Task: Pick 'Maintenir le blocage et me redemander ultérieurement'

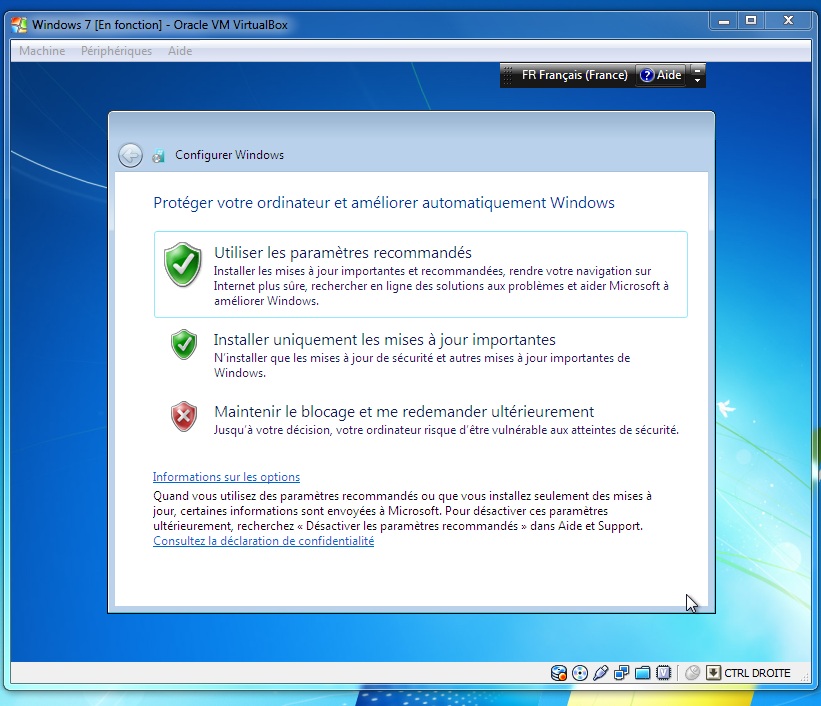Action: [403, 412]
